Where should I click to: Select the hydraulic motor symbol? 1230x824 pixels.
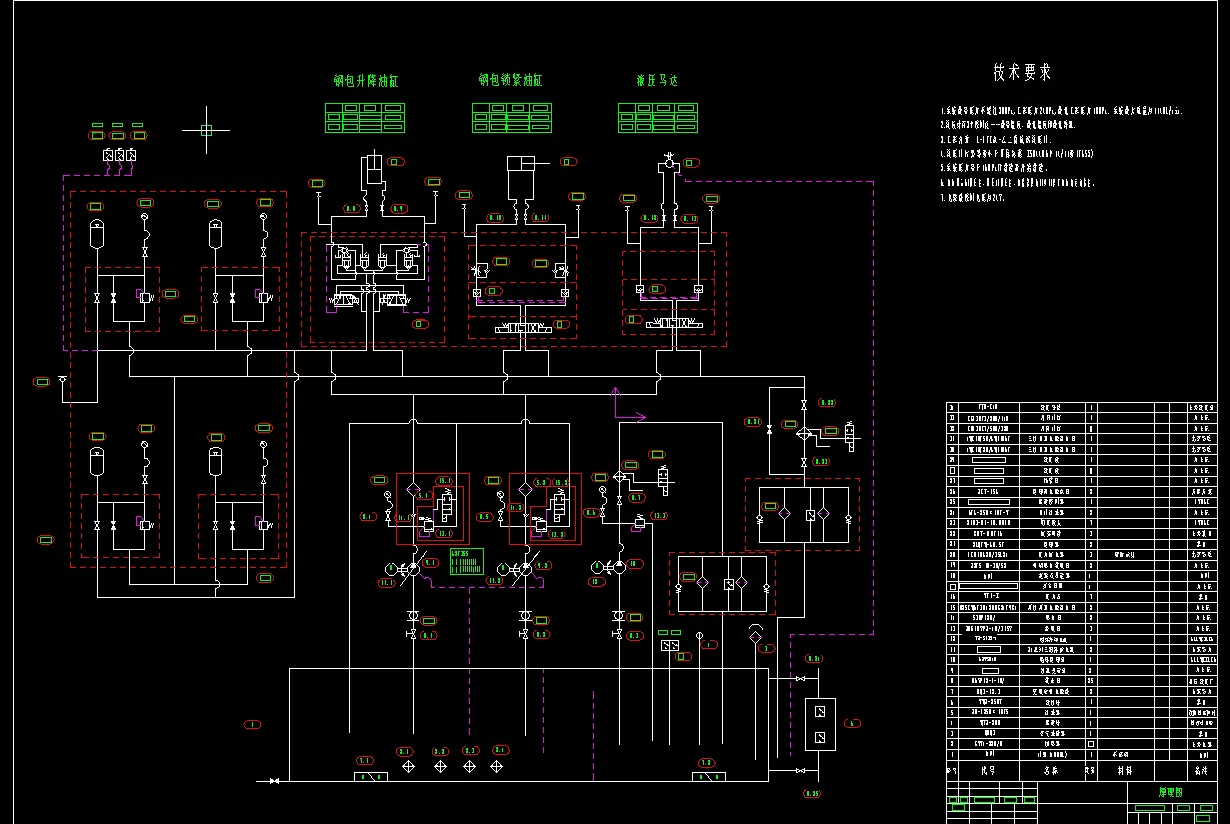pos(667,160)
